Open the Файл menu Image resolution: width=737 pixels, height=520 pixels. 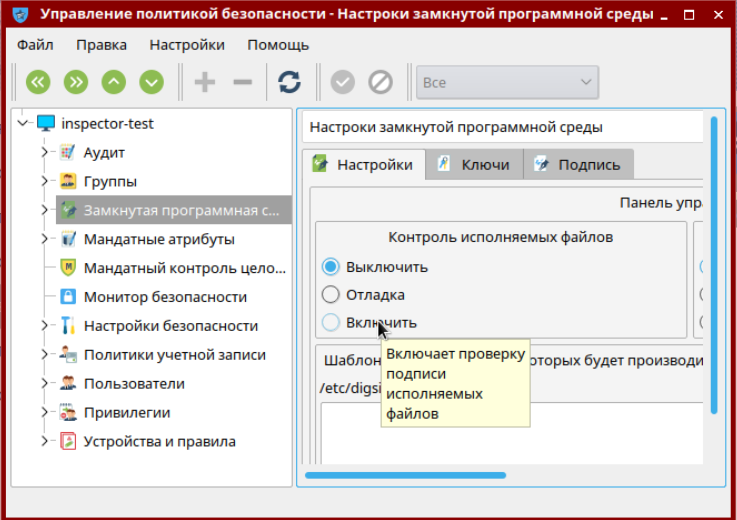point(35,45)
